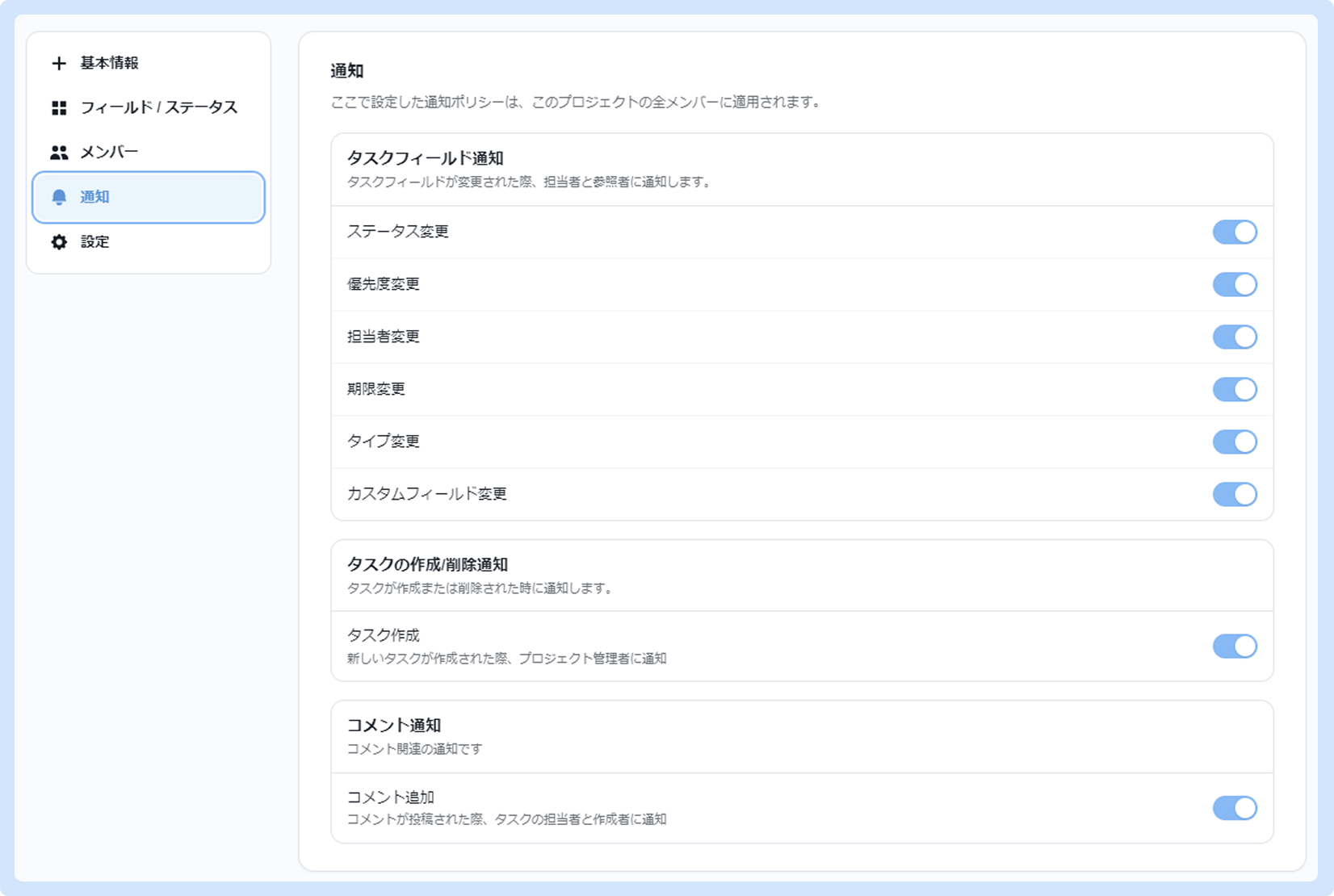Click the description タスクが作成または削除された時に通知します。
Image resolution: width=1334 pixels, height=896 pixels.
482,588
